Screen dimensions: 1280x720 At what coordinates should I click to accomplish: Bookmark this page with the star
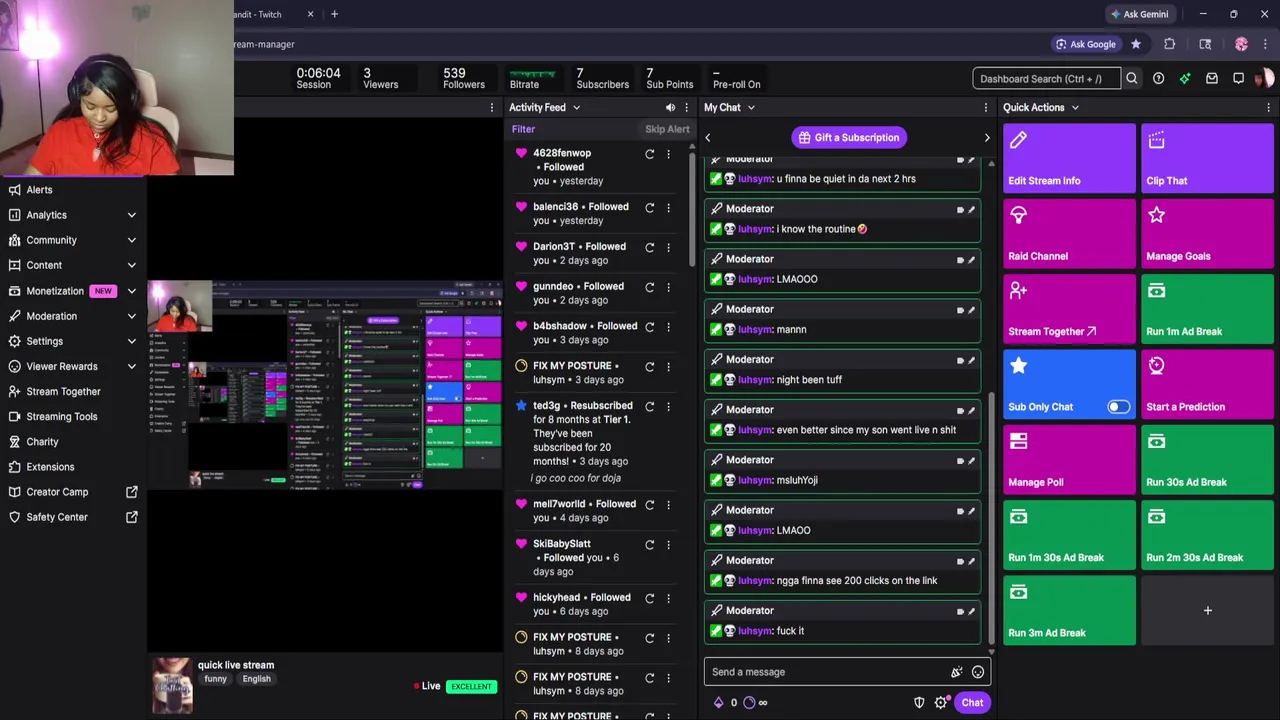tap(1136, 44)
